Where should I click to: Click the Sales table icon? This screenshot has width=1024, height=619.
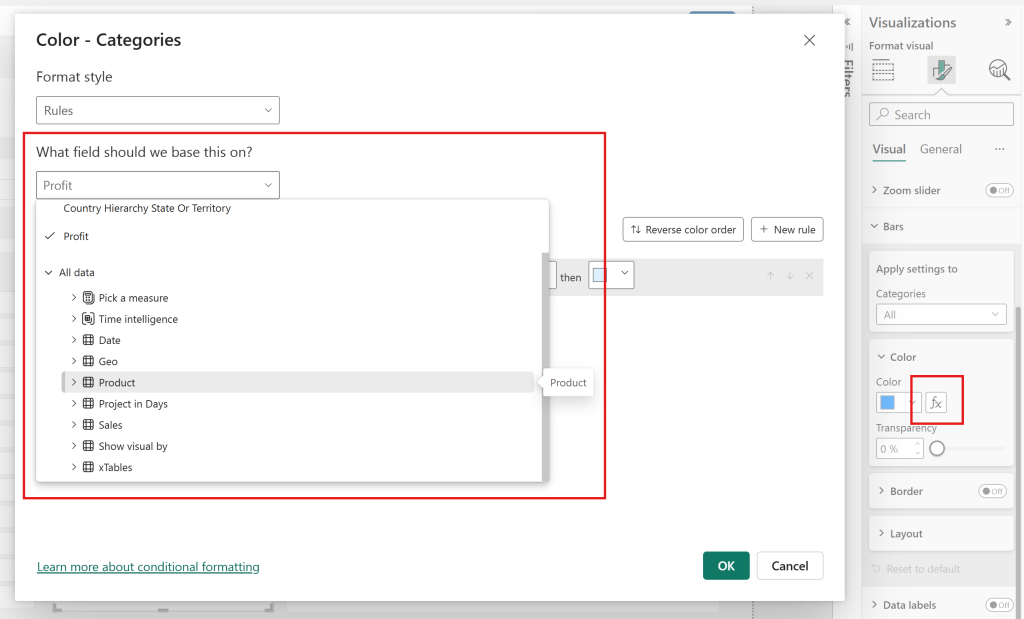point(88,425)
